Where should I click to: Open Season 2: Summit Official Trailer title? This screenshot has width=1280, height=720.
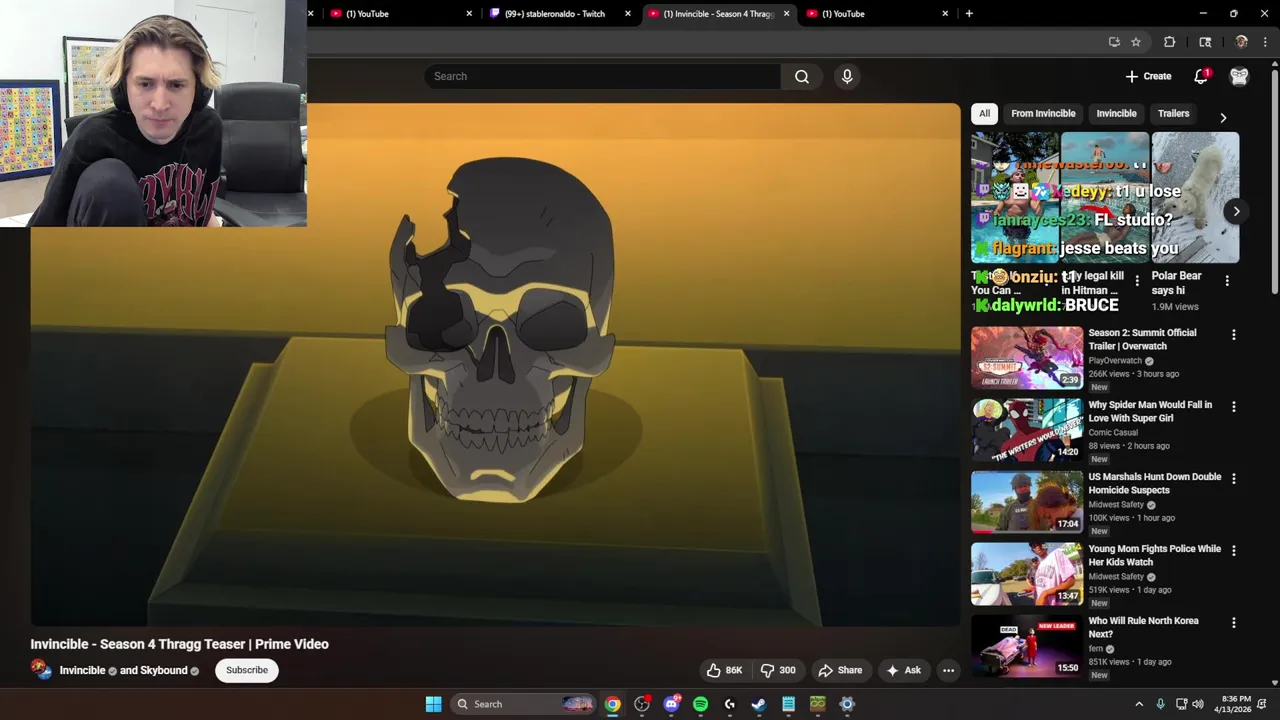point(1142,339)
